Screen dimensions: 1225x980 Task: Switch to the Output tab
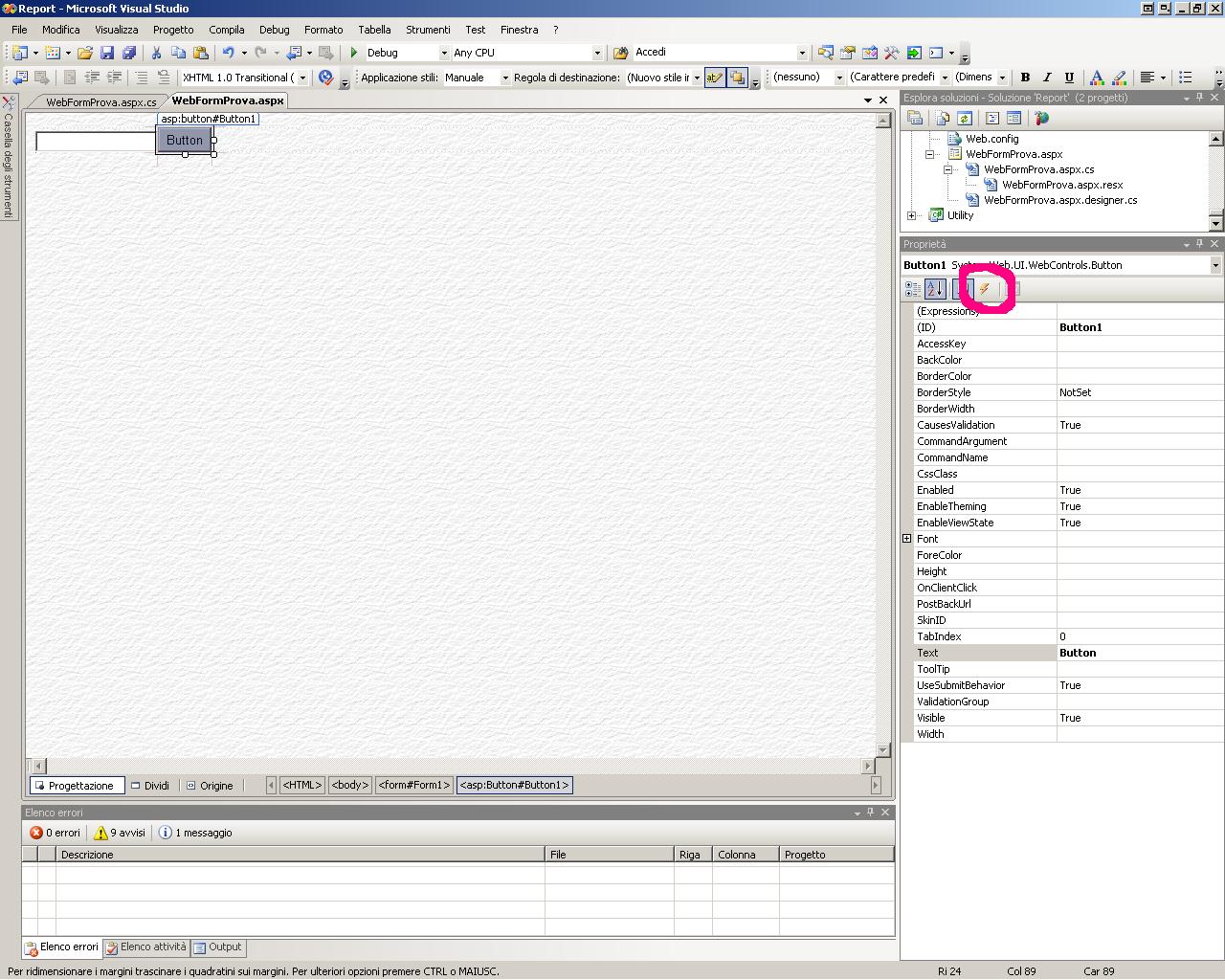(218, 947)
